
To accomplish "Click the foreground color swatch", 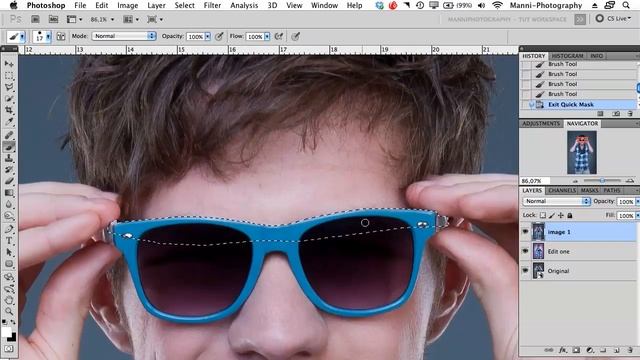I will (6, 332).
